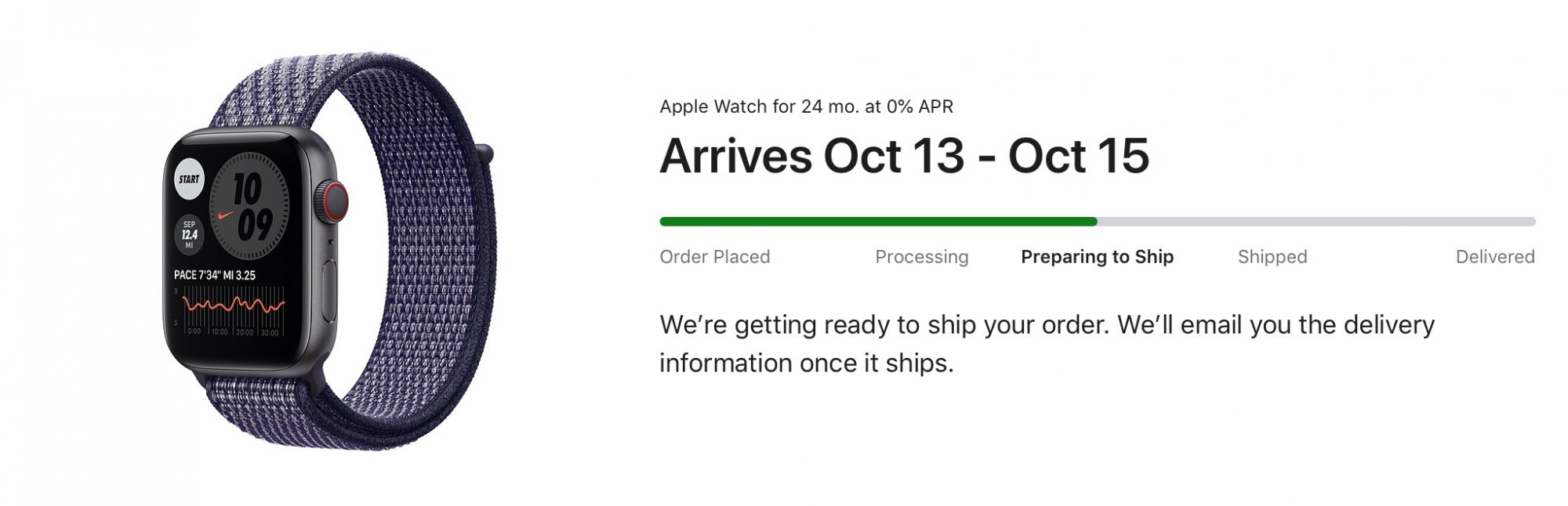1568x506 pixels.
Task: Click the Nike swoosh logo on watch
Action: pyautogui.click(x=227, y=214)
